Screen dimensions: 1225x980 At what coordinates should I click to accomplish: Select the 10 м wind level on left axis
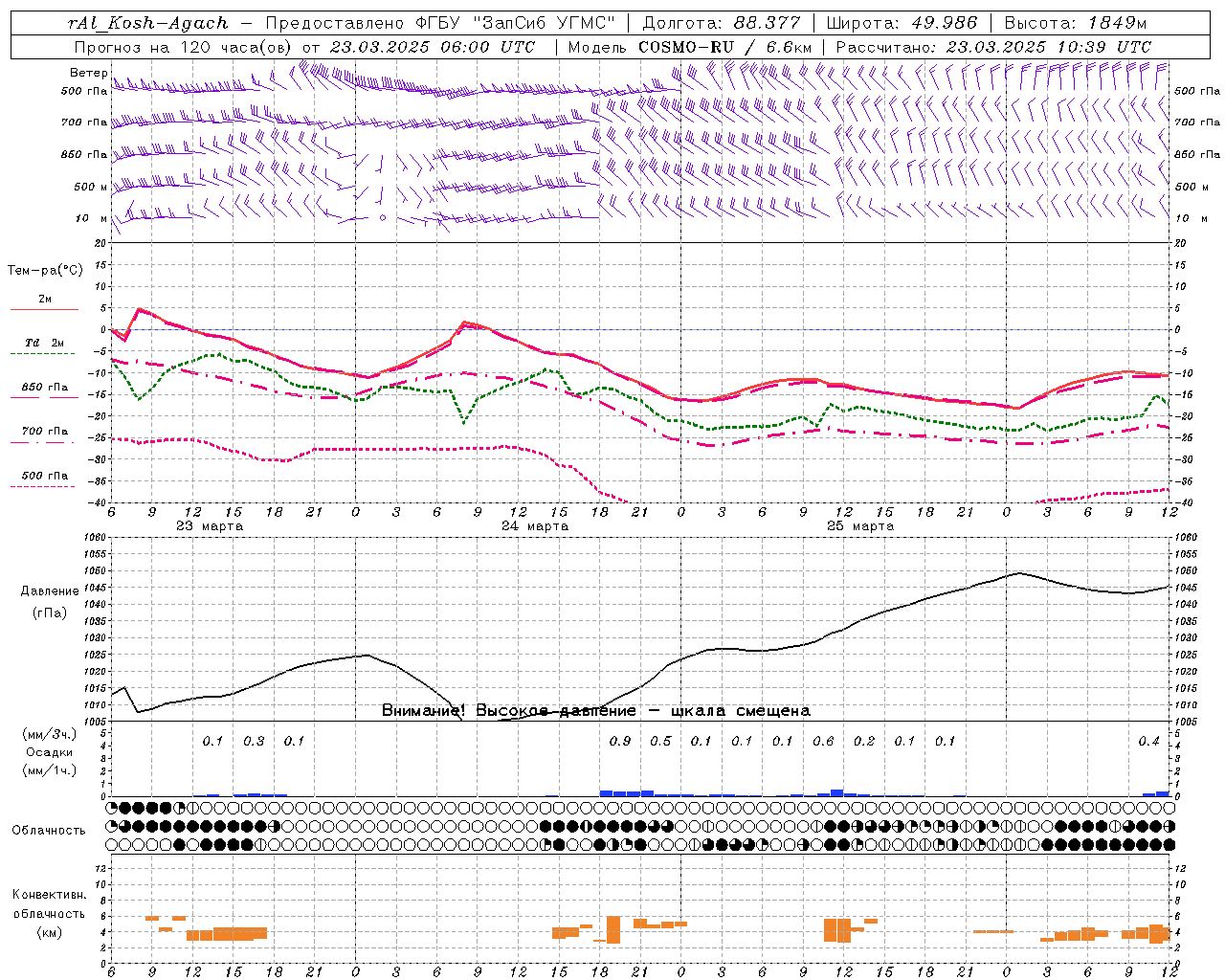coord(92,218)
